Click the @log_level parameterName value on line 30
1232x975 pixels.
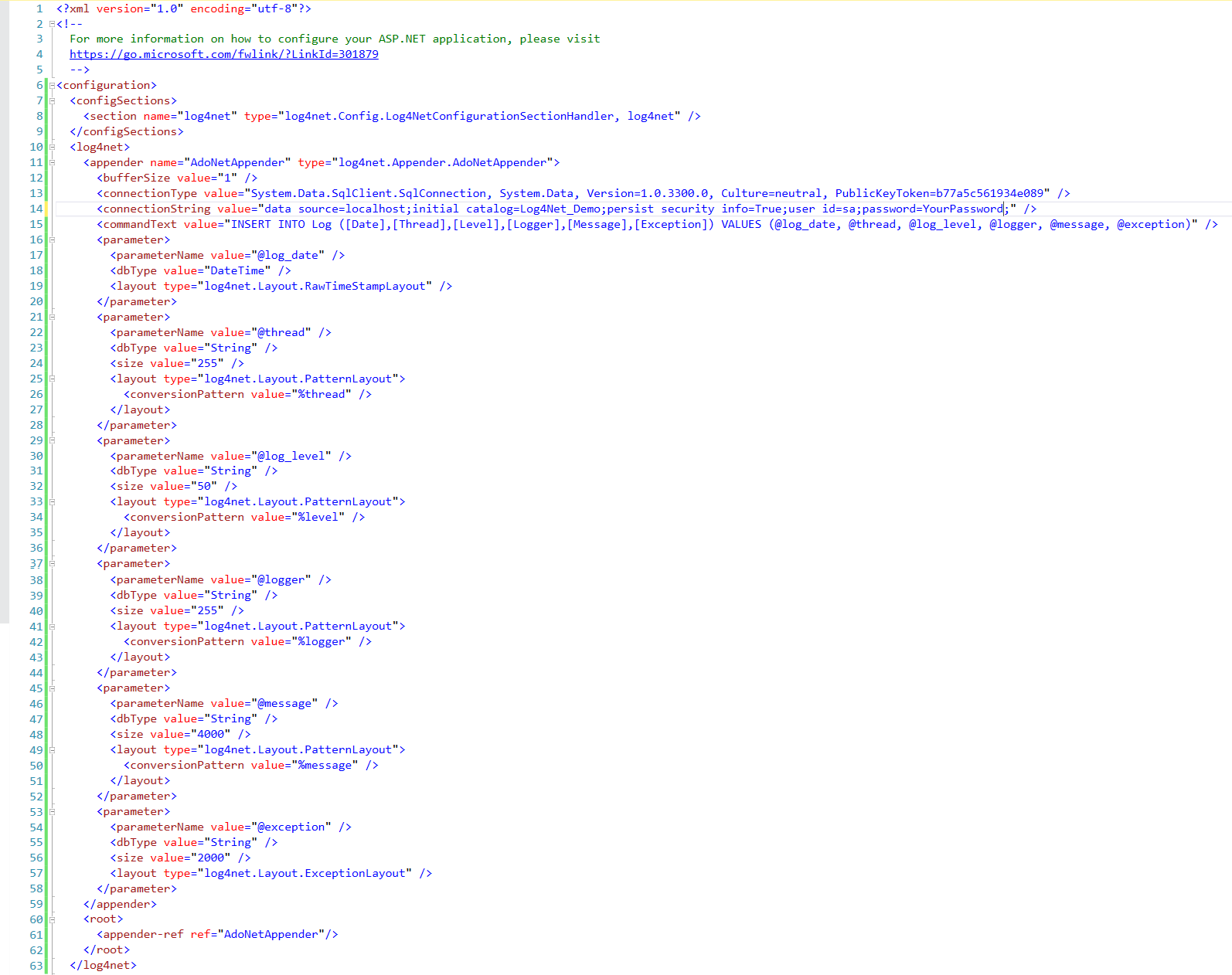coord(291,456)
